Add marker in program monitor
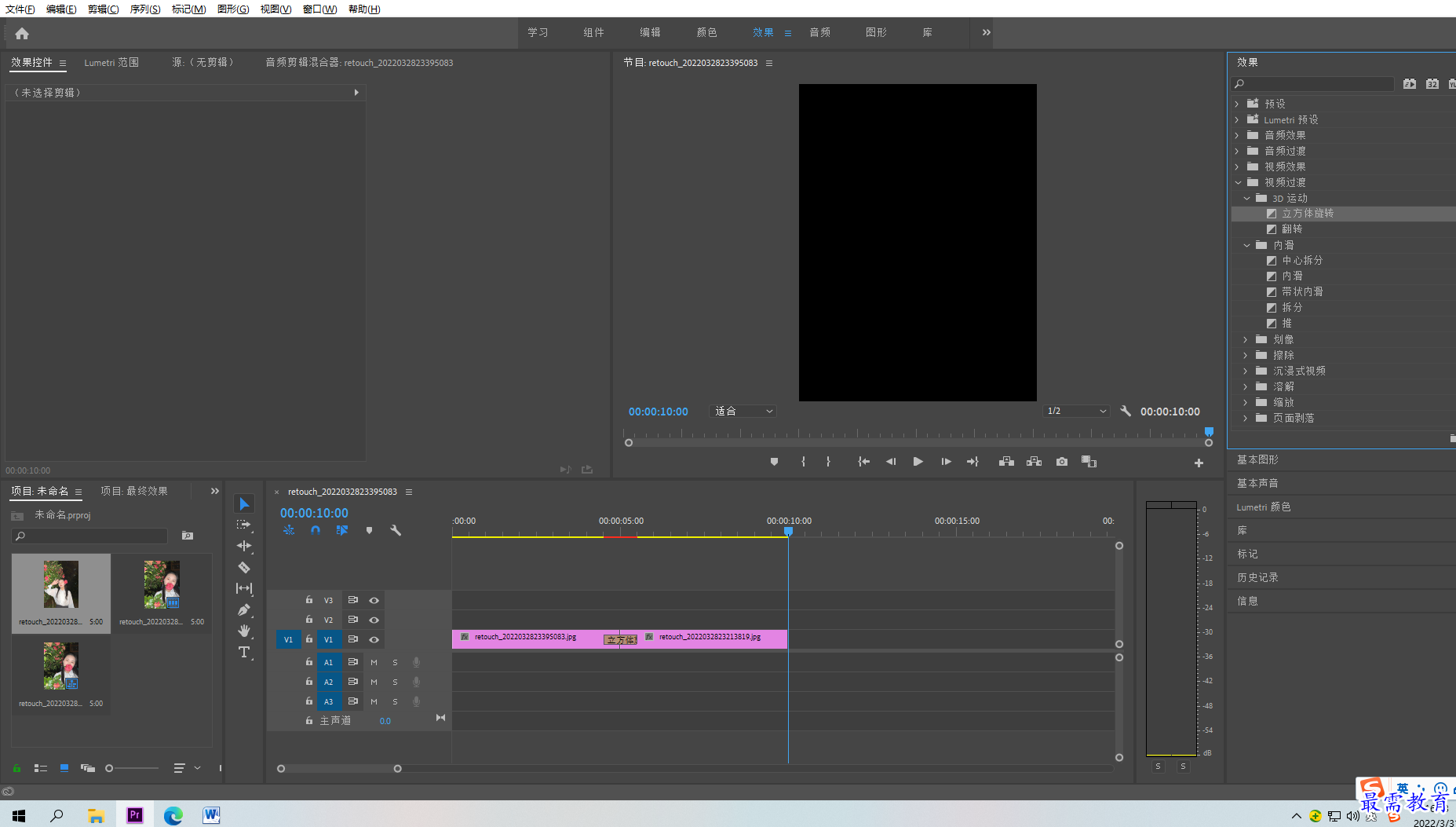The width and height of the screenshot is (1456, 827). [774, 462]
